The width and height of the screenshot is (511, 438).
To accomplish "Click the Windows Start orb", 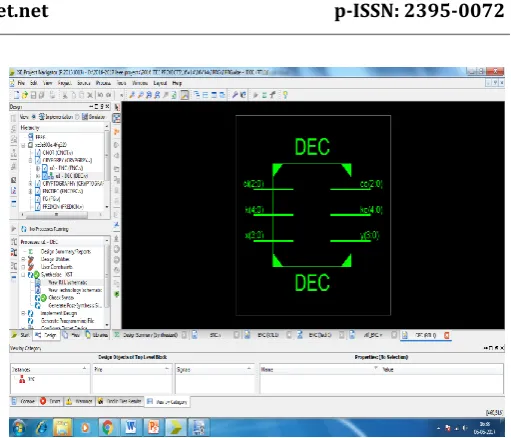I will (19, 427).
